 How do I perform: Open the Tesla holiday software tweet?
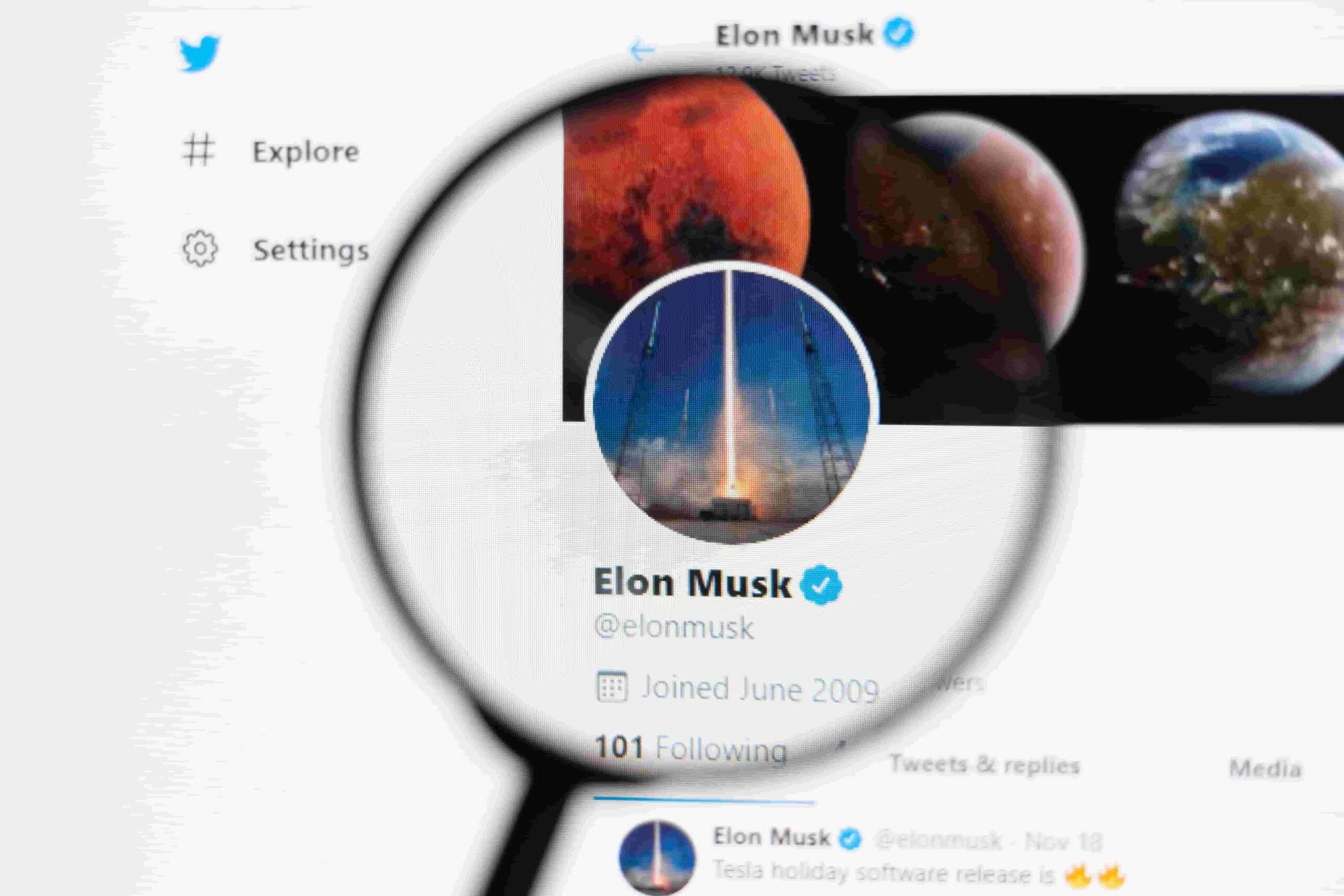919,873
